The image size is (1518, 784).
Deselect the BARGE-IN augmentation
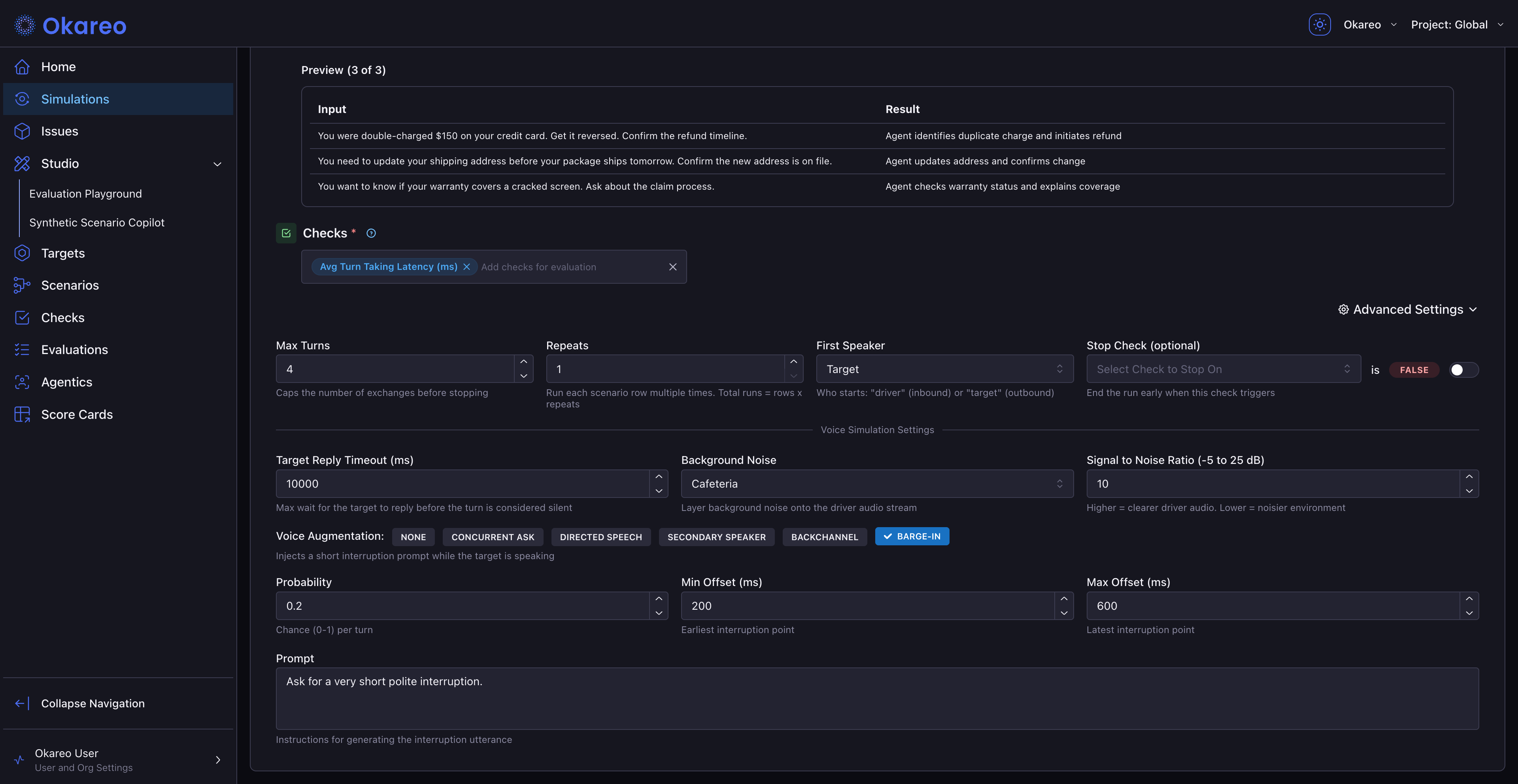tap(912, 536)
